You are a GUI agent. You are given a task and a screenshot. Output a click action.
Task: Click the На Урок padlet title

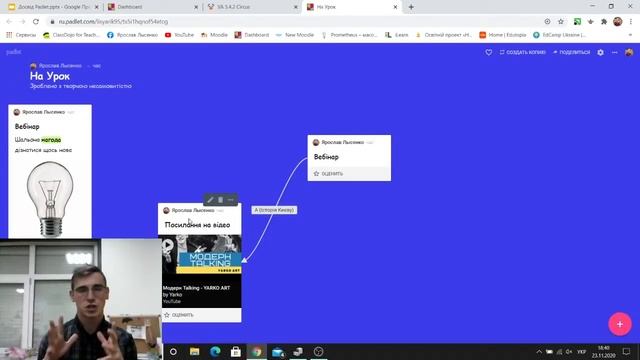[49, 76]
